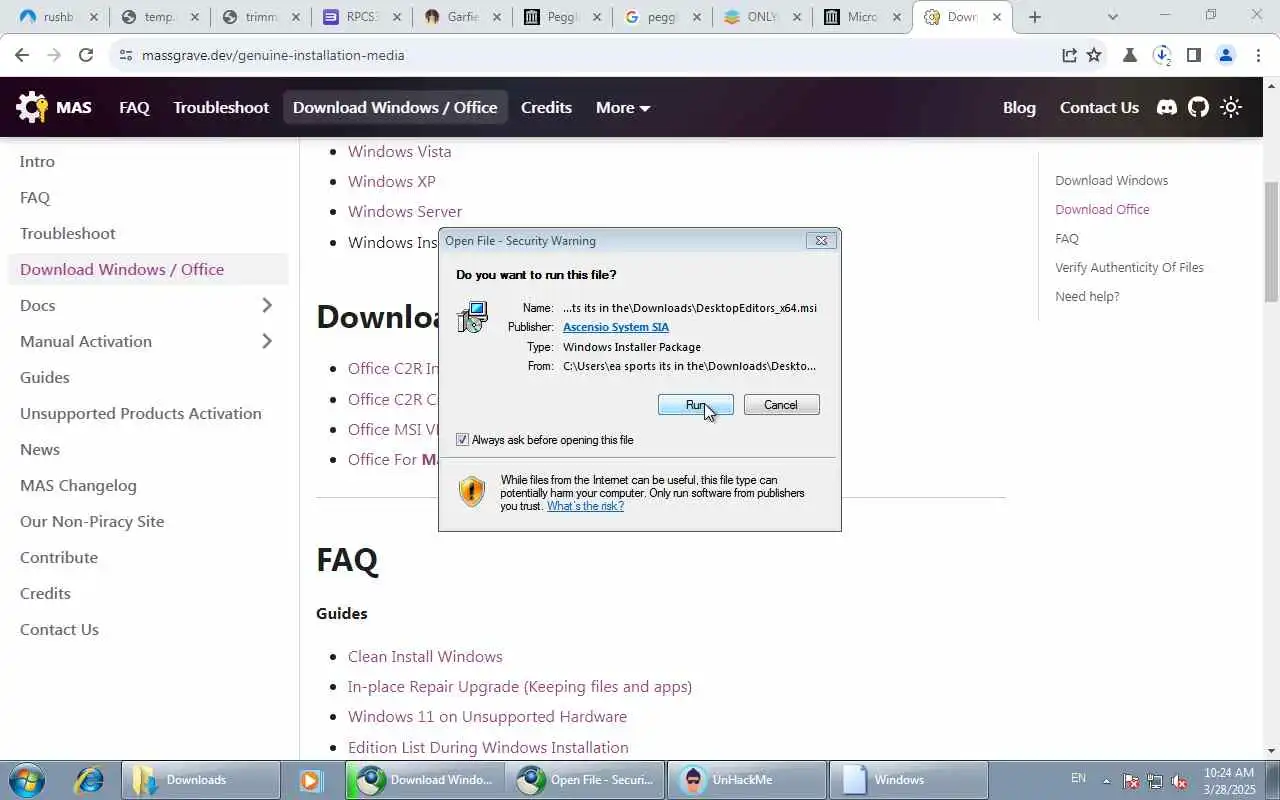Open the Chrome profile avatar
The width and height of the screenshot is (1280, 800).
point(1226,55)
